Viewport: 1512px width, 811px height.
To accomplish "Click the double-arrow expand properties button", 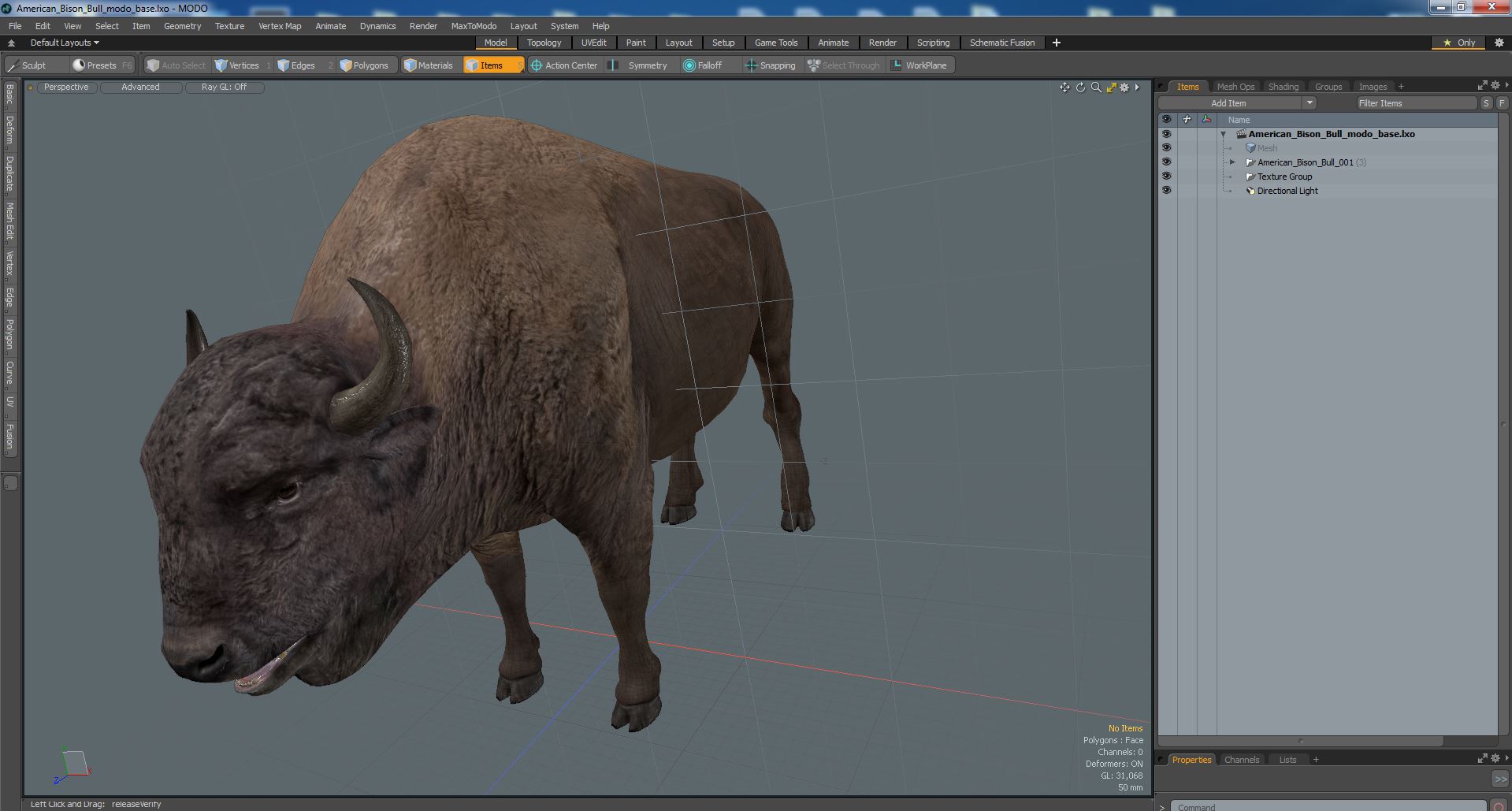I will tap(1499, 779).
